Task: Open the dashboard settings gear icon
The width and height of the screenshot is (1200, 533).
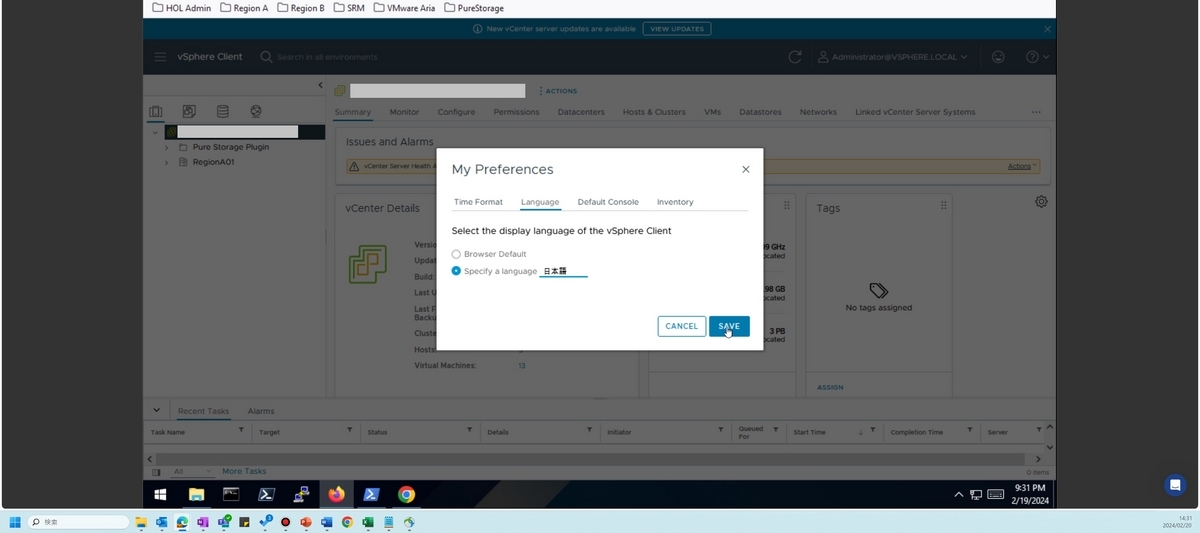Action: pos(1041,202)
